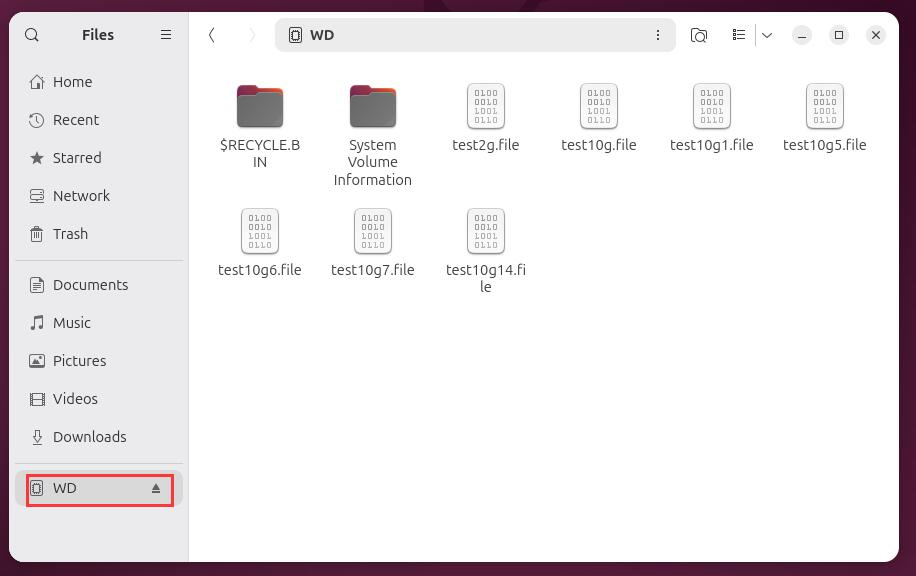
Task: Open the Trash location
Action: (70, 234)
